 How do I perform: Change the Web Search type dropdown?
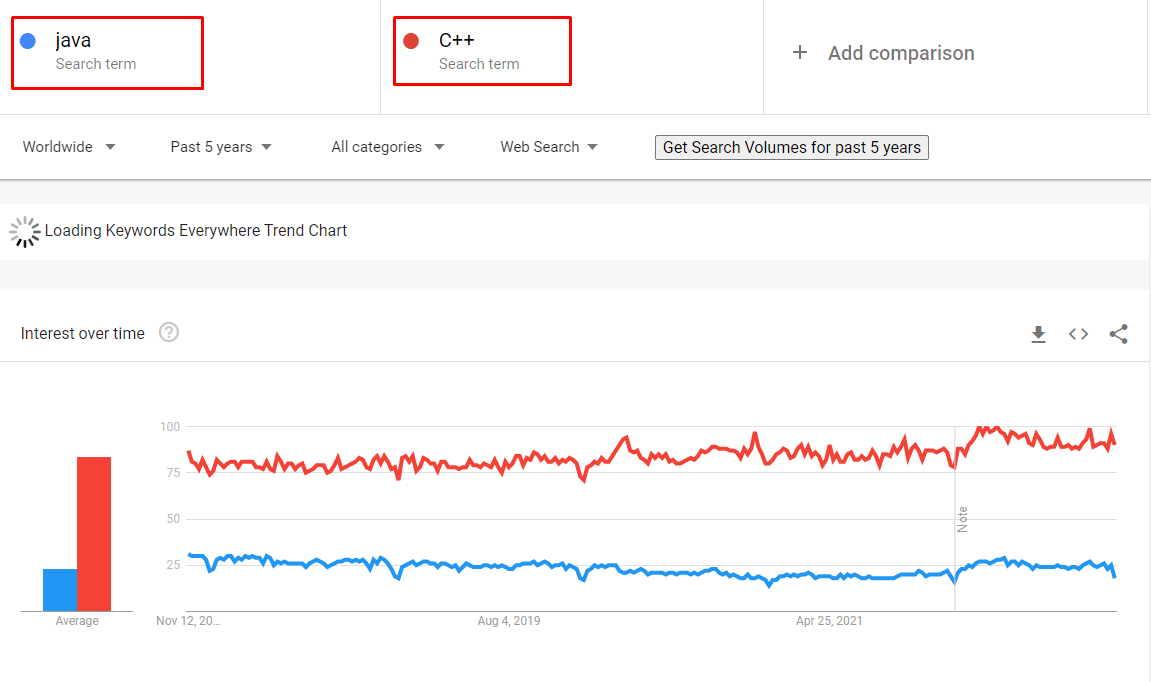549,147
